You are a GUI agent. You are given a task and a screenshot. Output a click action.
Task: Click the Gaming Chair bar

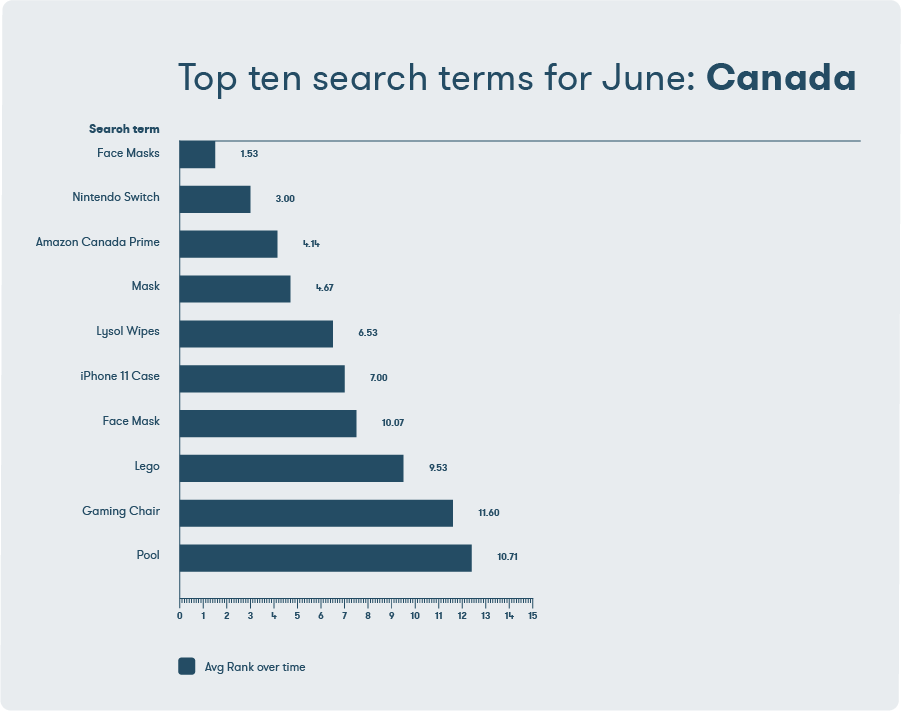click(x=316, y=513)
